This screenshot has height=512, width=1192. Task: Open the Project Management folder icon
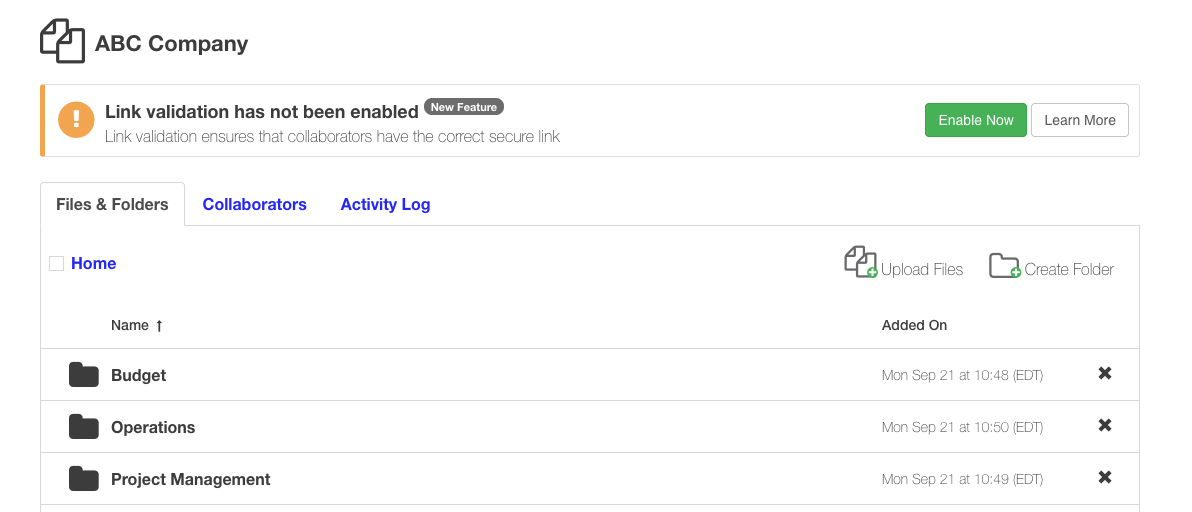click(84, 479)
